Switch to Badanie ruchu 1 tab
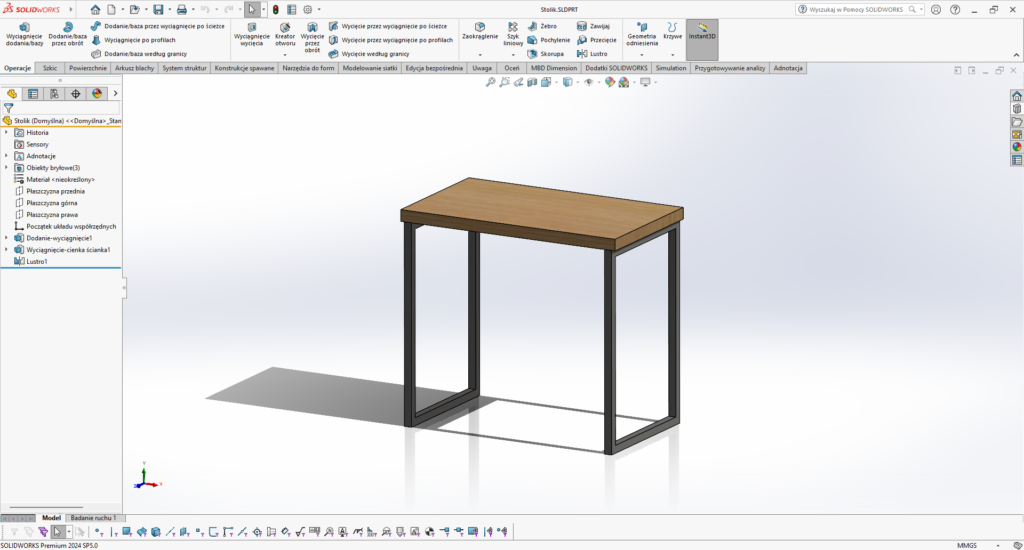The width and height of the screenshot is (1024, 550). coord(93,518)
